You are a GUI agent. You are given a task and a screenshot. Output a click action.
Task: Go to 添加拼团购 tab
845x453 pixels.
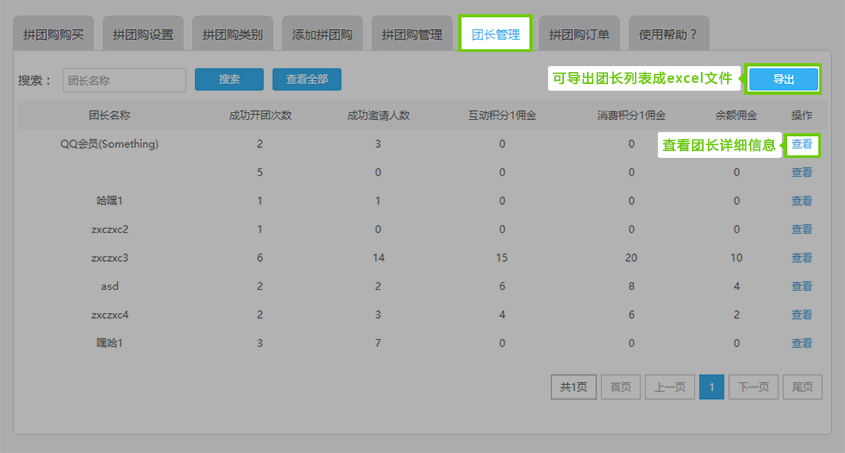(322, 34)
